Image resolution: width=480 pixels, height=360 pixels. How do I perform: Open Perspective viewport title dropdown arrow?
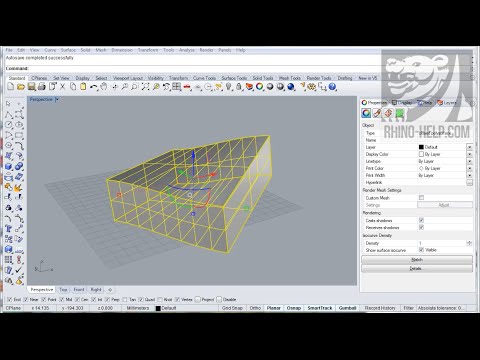57,99
